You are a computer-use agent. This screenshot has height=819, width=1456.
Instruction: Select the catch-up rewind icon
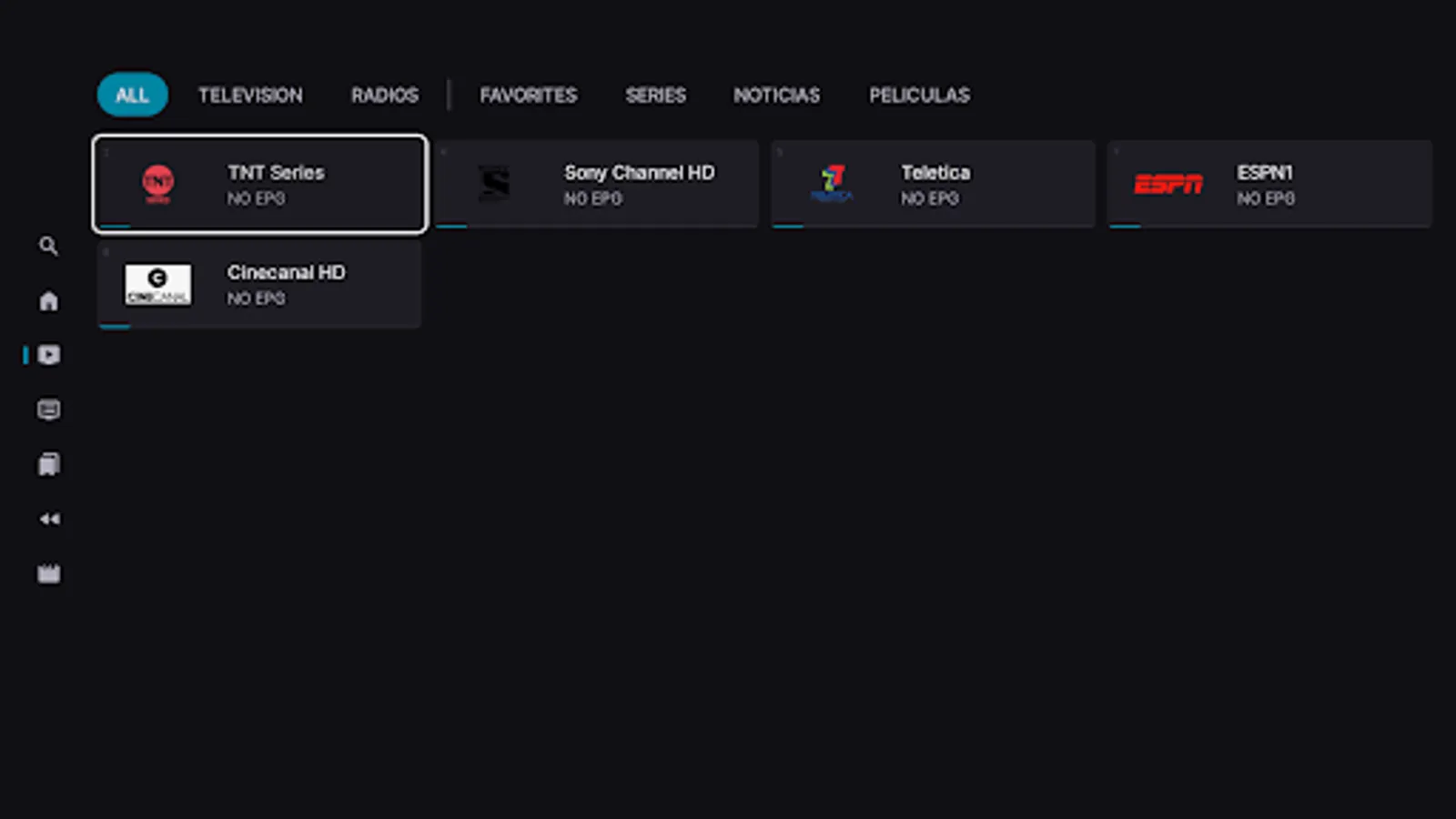click(x=48, y=519)
